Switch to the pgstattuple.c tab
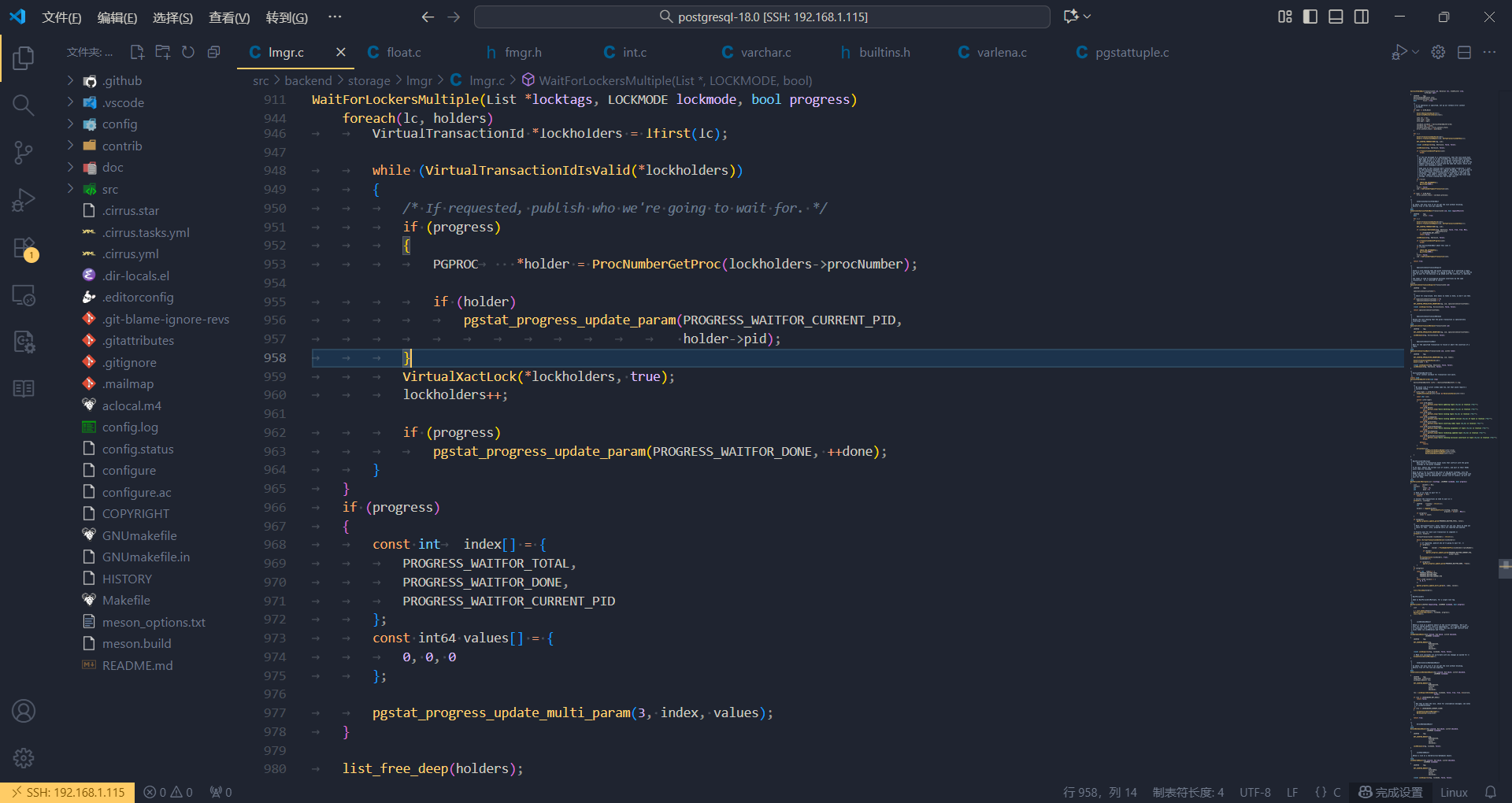The height and width of the screenshot is (803, 1512). [1132, 52]
